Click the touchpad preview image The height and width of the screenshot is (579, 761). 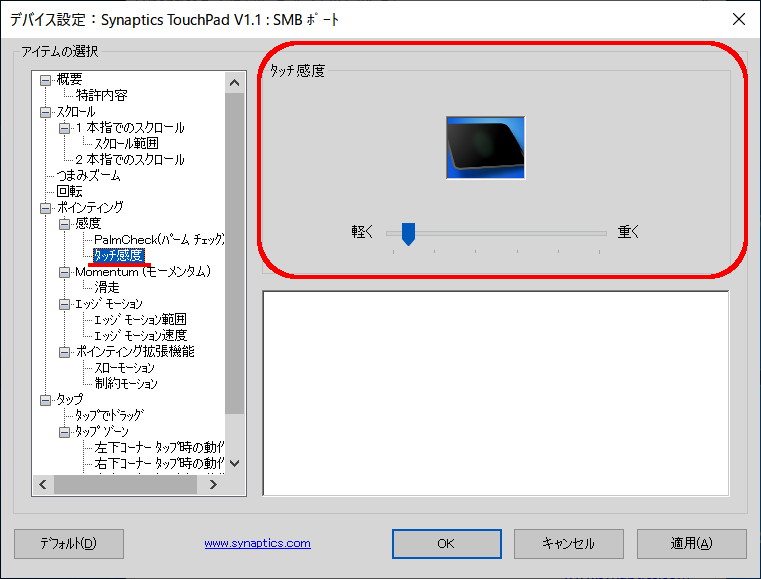click(x=485, y=148)
